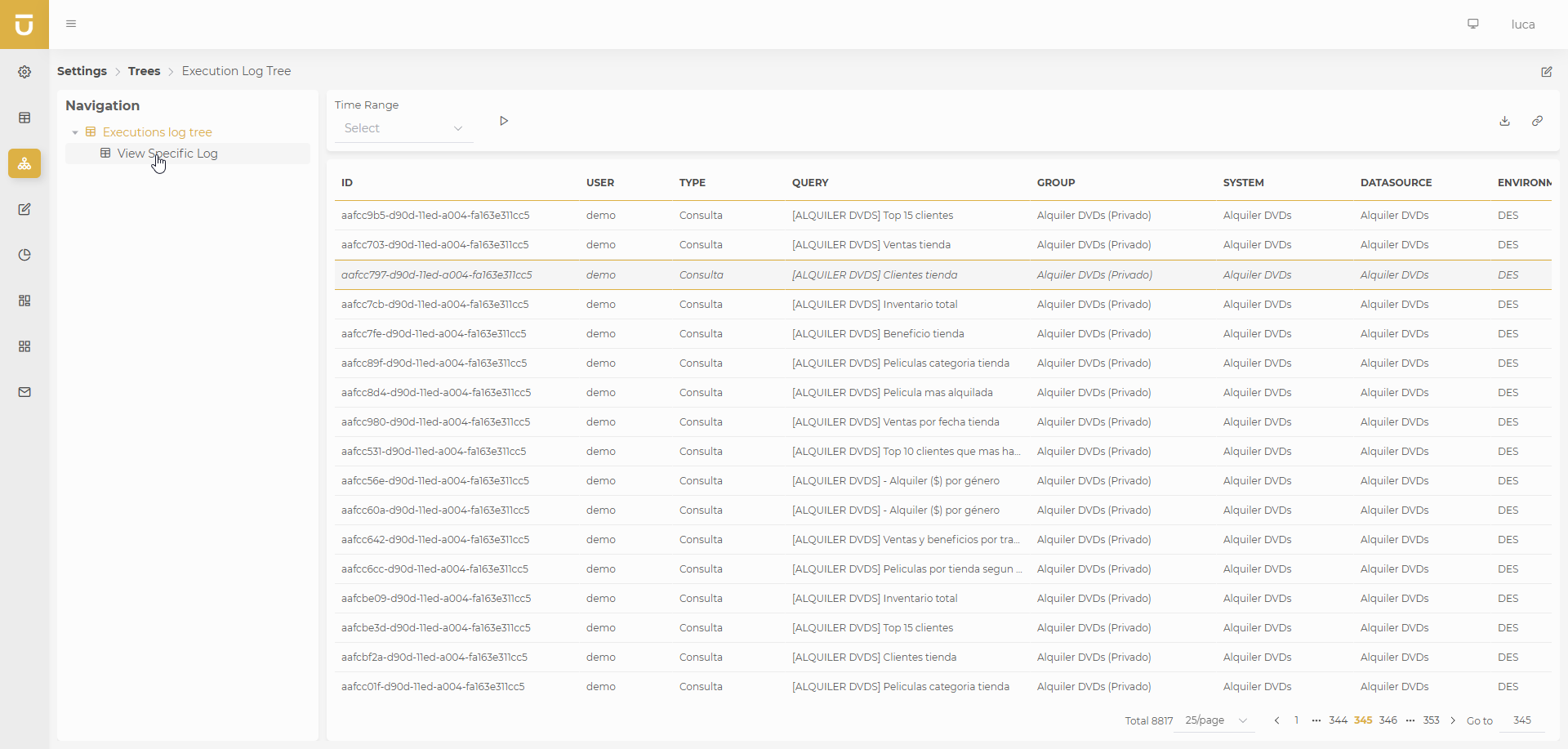Click the download icon above the table
The image size is (1568, 749).
1504,121
